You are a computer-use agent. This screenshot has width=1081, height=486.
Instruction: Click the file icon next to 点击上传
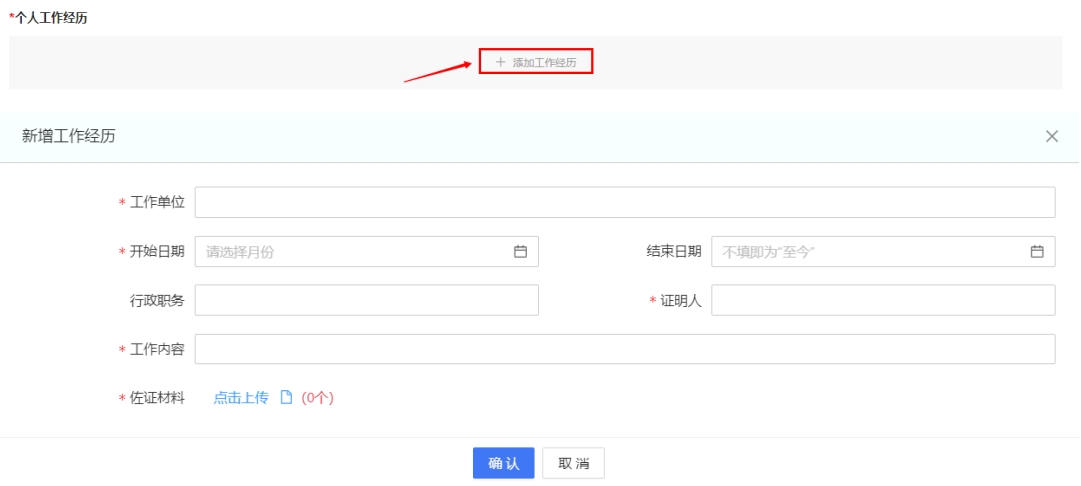tap(286, 398)
